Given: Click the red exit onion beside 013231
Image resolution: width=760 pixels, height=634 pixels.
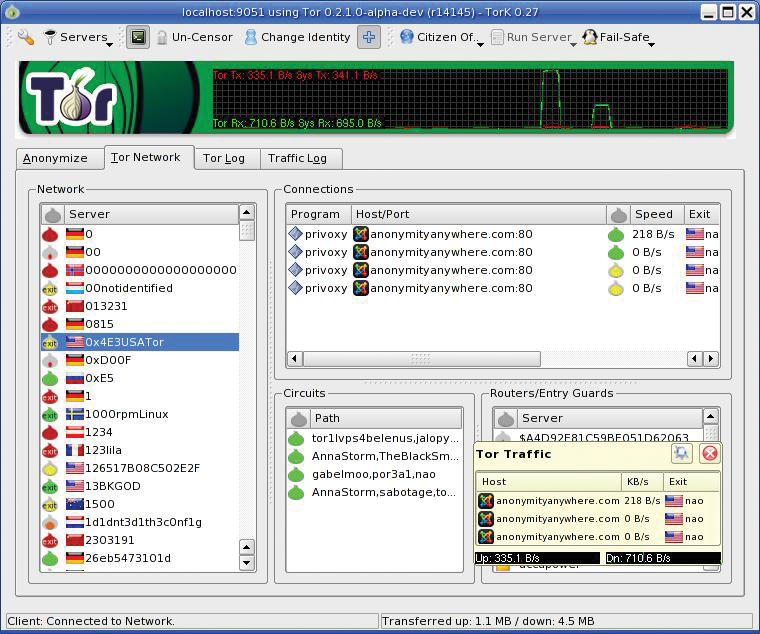Looking at the screenshot, I should tap(50, 307).
